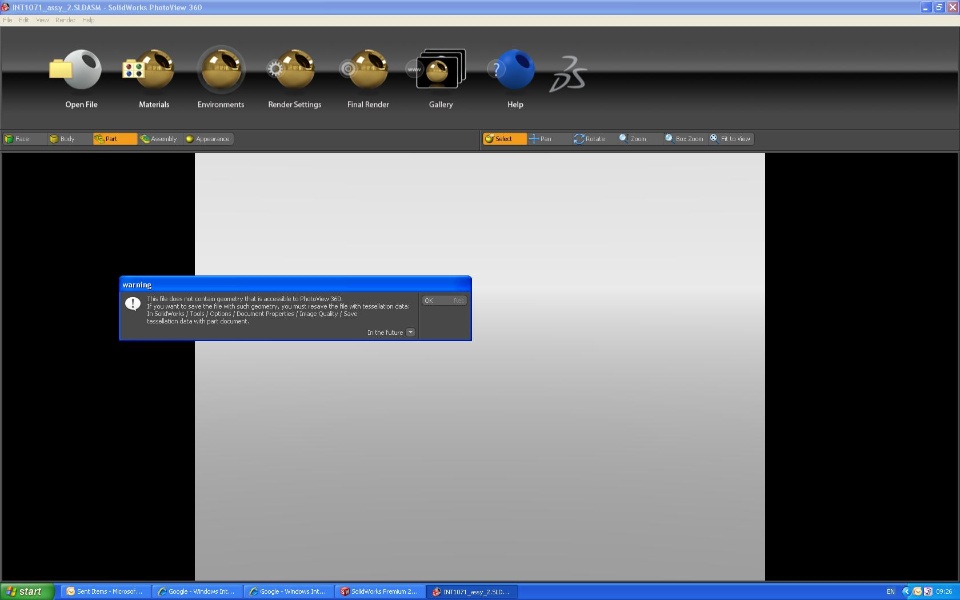Switch to Sent Items Microsoft Outlook taskbar button
The width and height of the screenshot is (960, 600).
coord(105,591)
